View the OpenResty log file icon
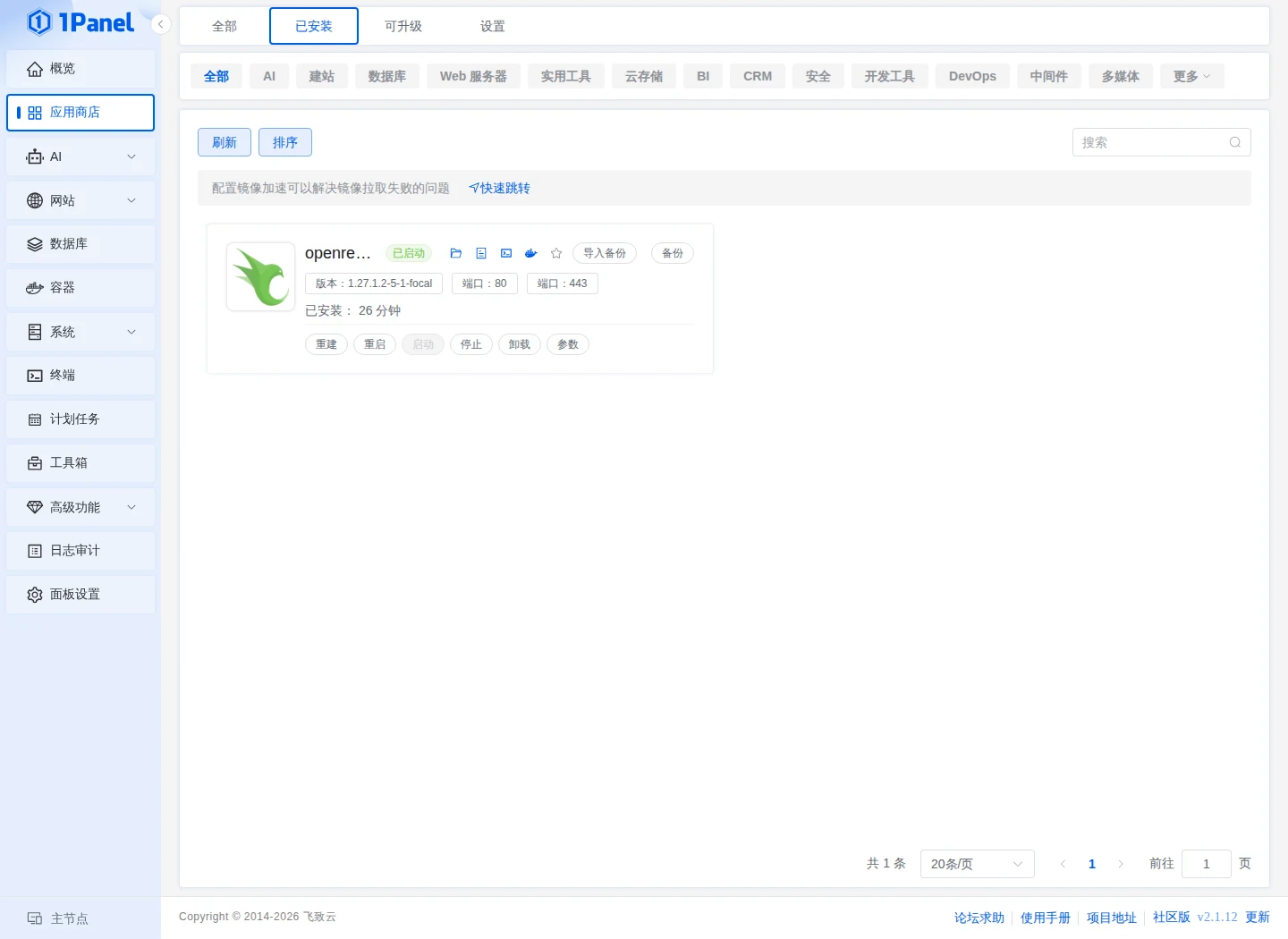The width and height of the screenshot is (1288, 939). coord(481,253)
